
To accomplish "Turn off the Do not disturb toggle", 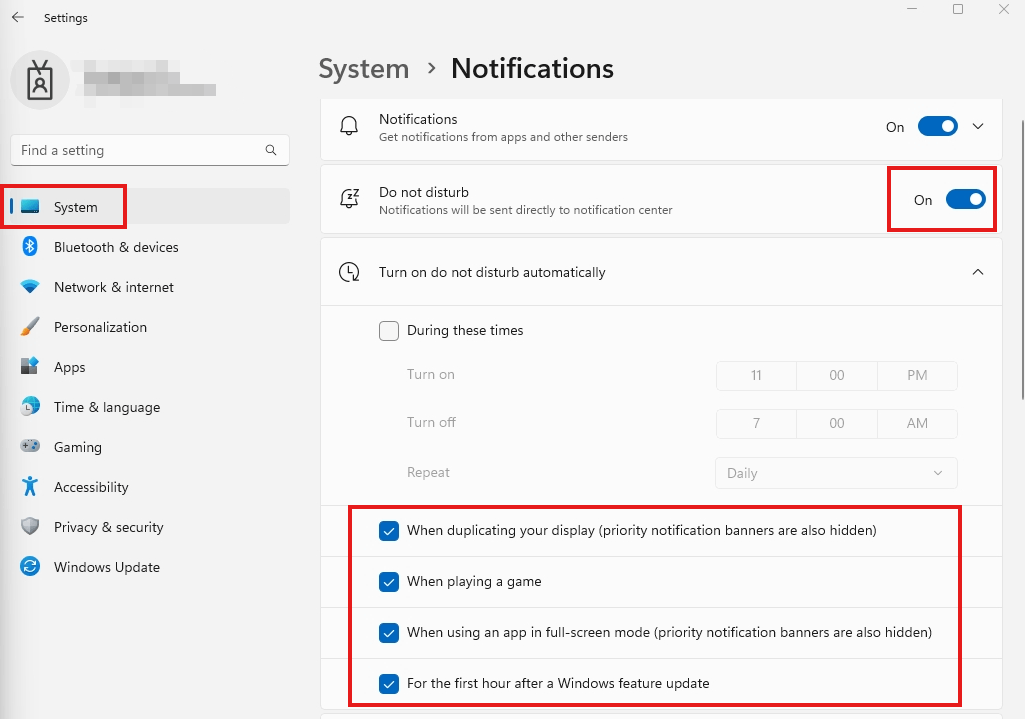I will 966,199.
